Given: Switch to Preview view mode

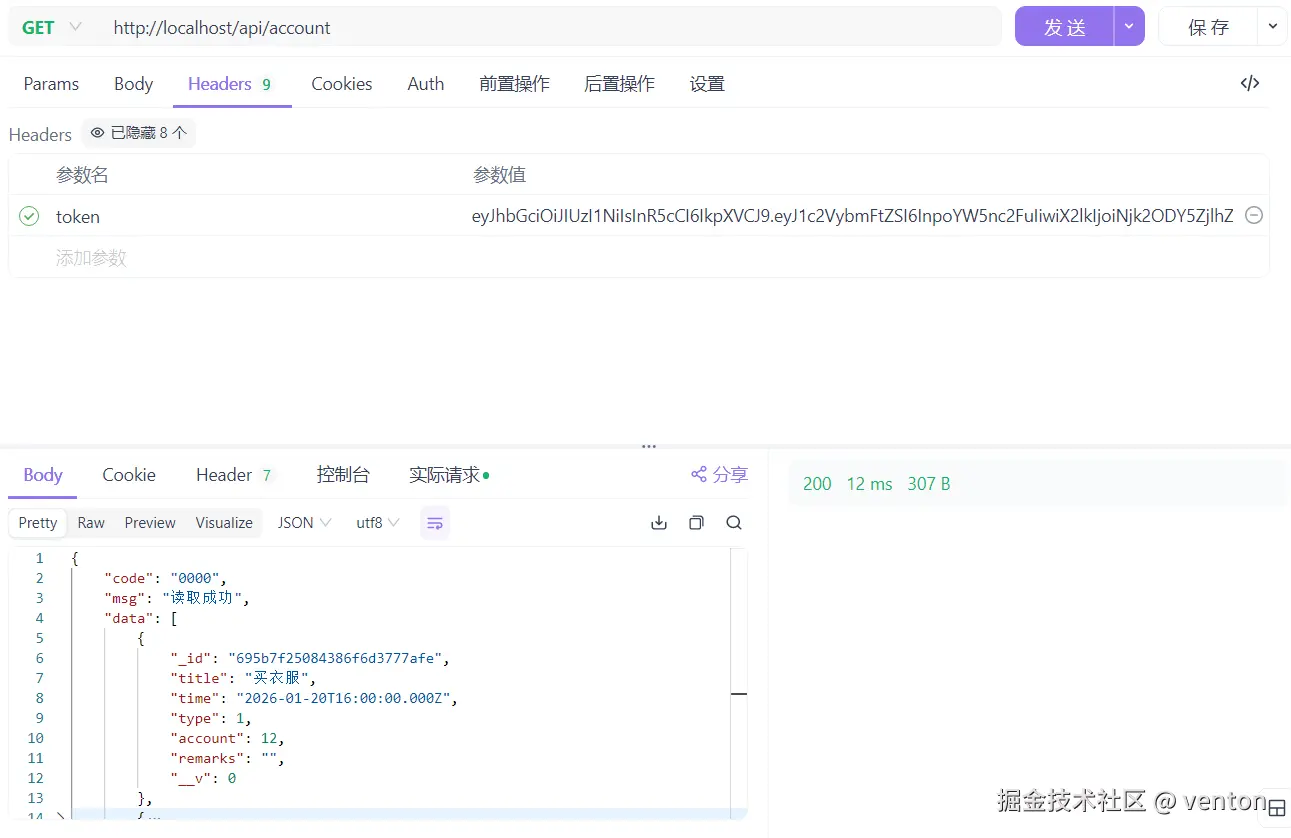Looking at the screenshot, I should [x=150, y=523].
